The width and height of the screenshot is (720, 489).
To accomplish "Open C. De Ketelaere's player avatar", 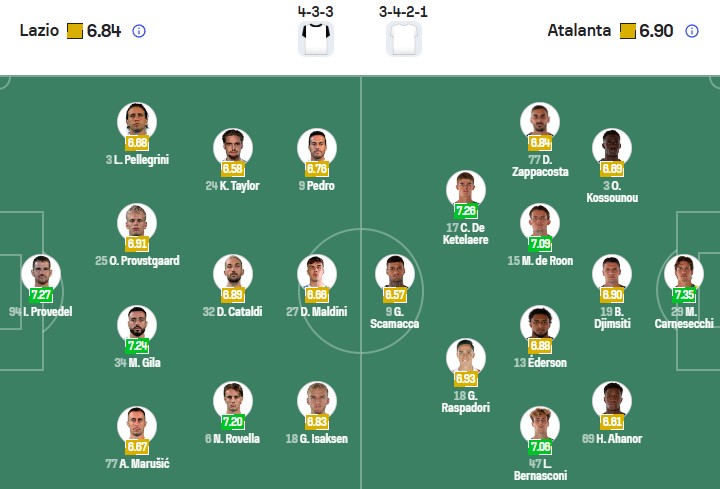I will (x=466, y=190).
